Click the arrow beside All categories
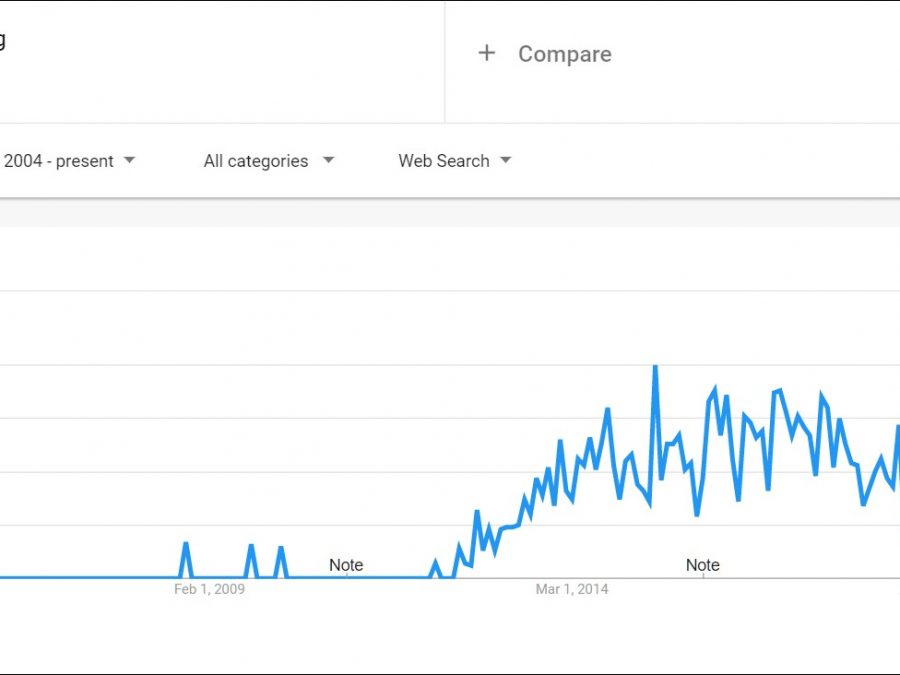 coord(329,160)
